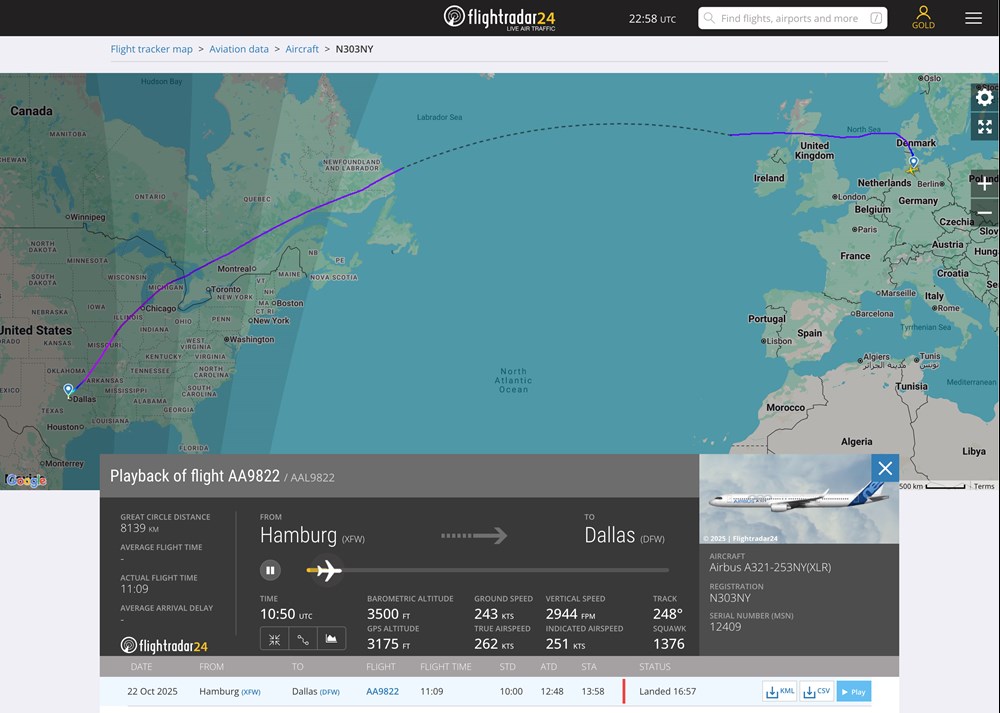
Task: Click the playback progress bar track
Action: tap(500, 570)
